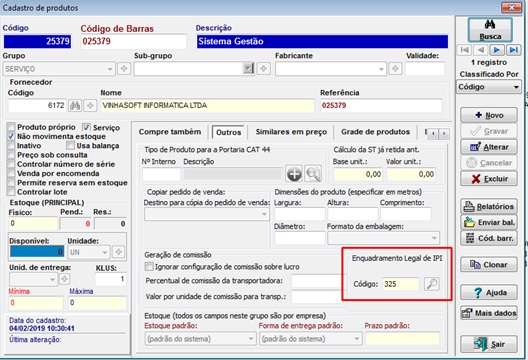The width and height of the screenshot is (528, 360).
Task: Click the Descrição field Sistema Gestão
Action: (322, 41)
